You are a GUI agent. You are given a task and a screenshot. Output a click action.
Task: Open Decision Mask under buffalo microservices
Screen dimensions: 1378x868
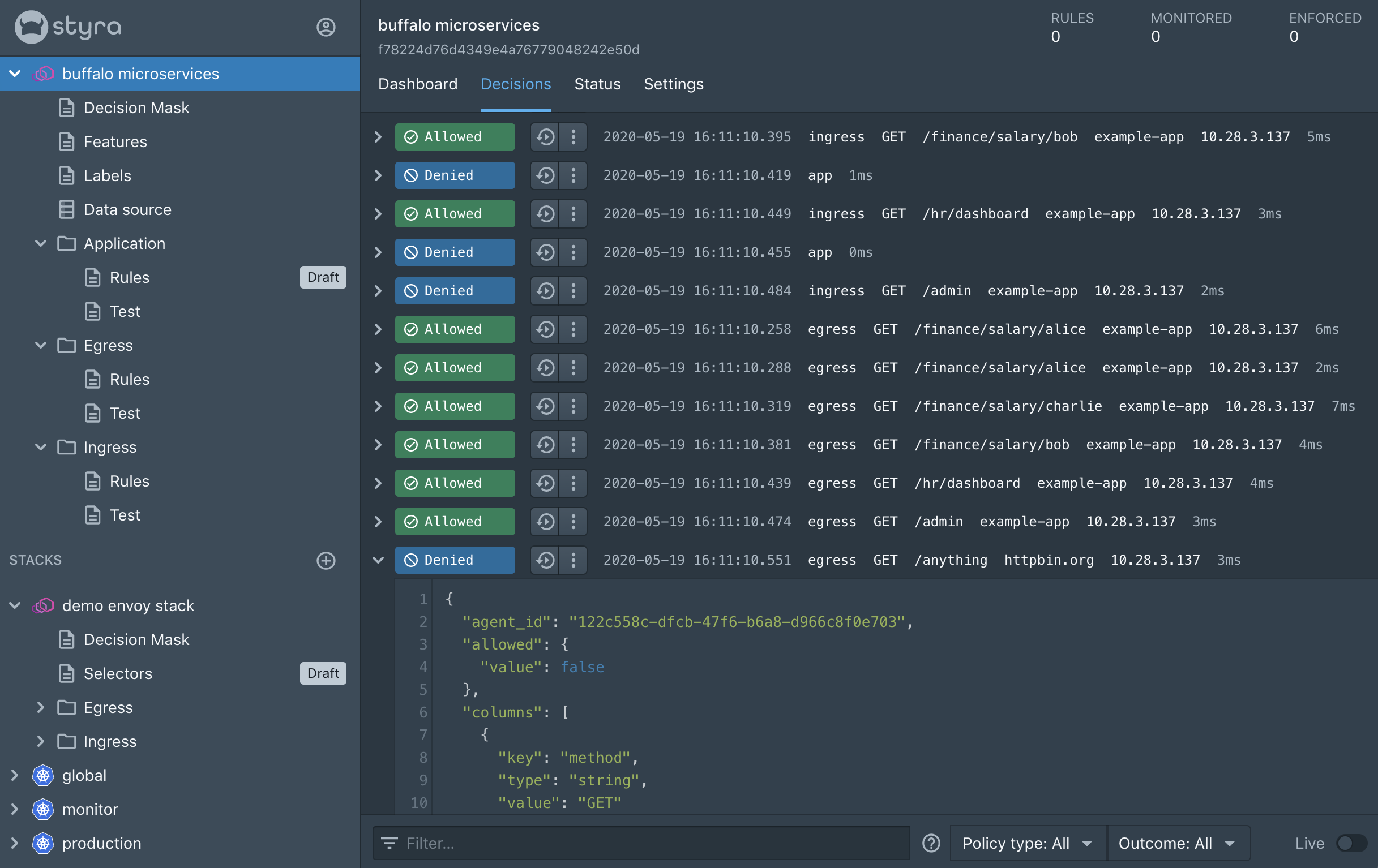136,108
